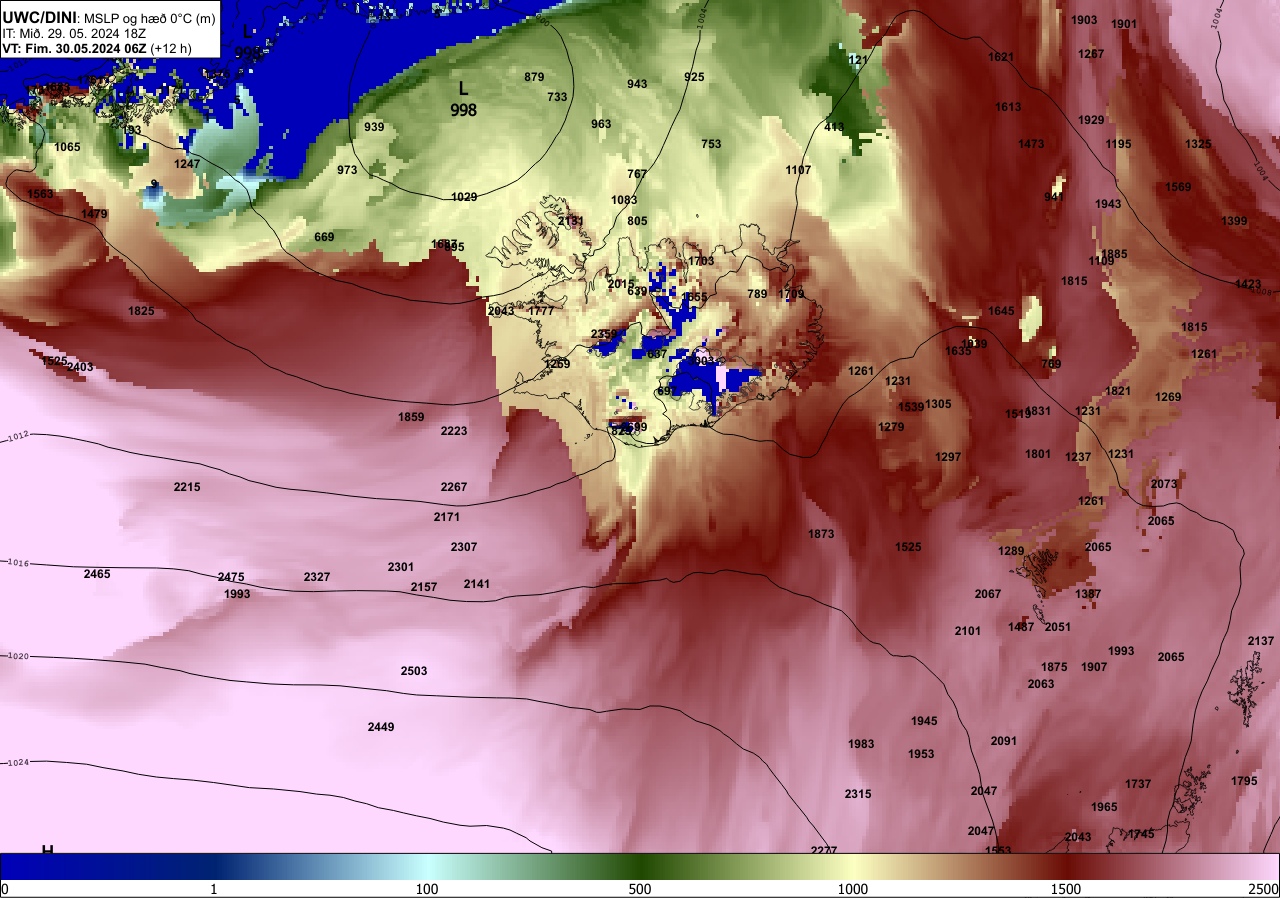The image size is (1280, 898).
Task: Click the height value 1873
Action: [821, 534]
